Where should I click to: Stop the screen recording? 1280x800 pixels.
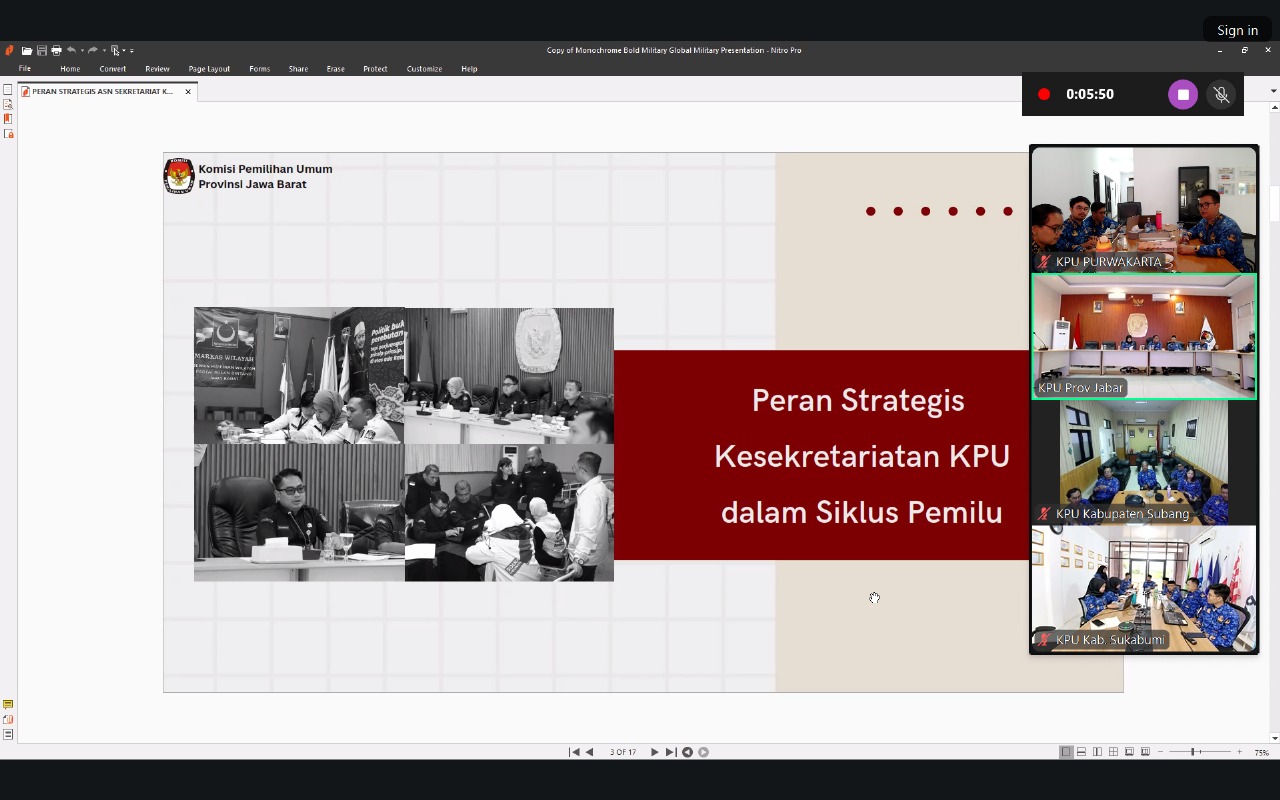(1183, 94)
